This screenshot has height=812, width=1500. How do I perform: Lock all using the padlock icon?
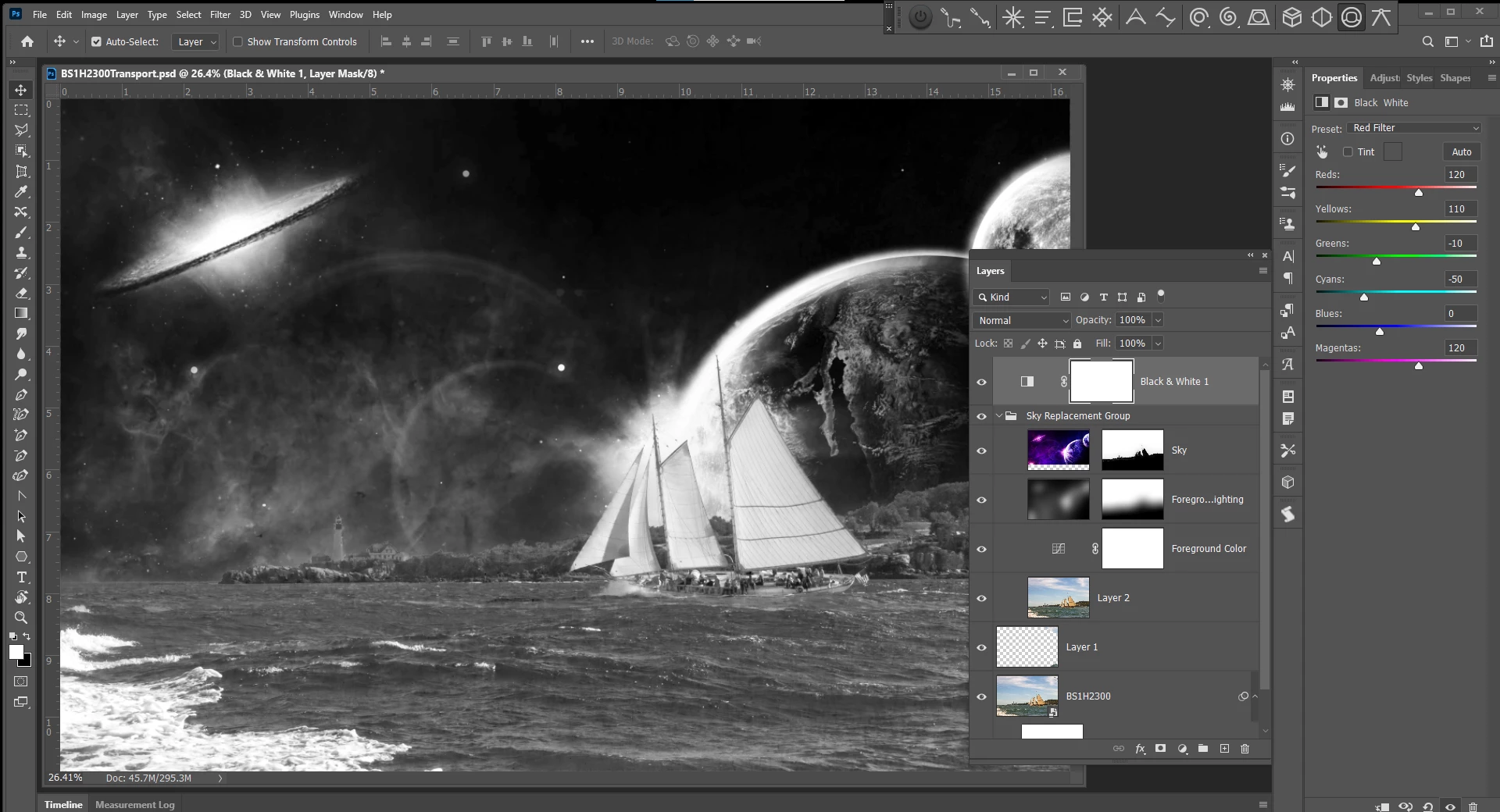(1077, 344)
